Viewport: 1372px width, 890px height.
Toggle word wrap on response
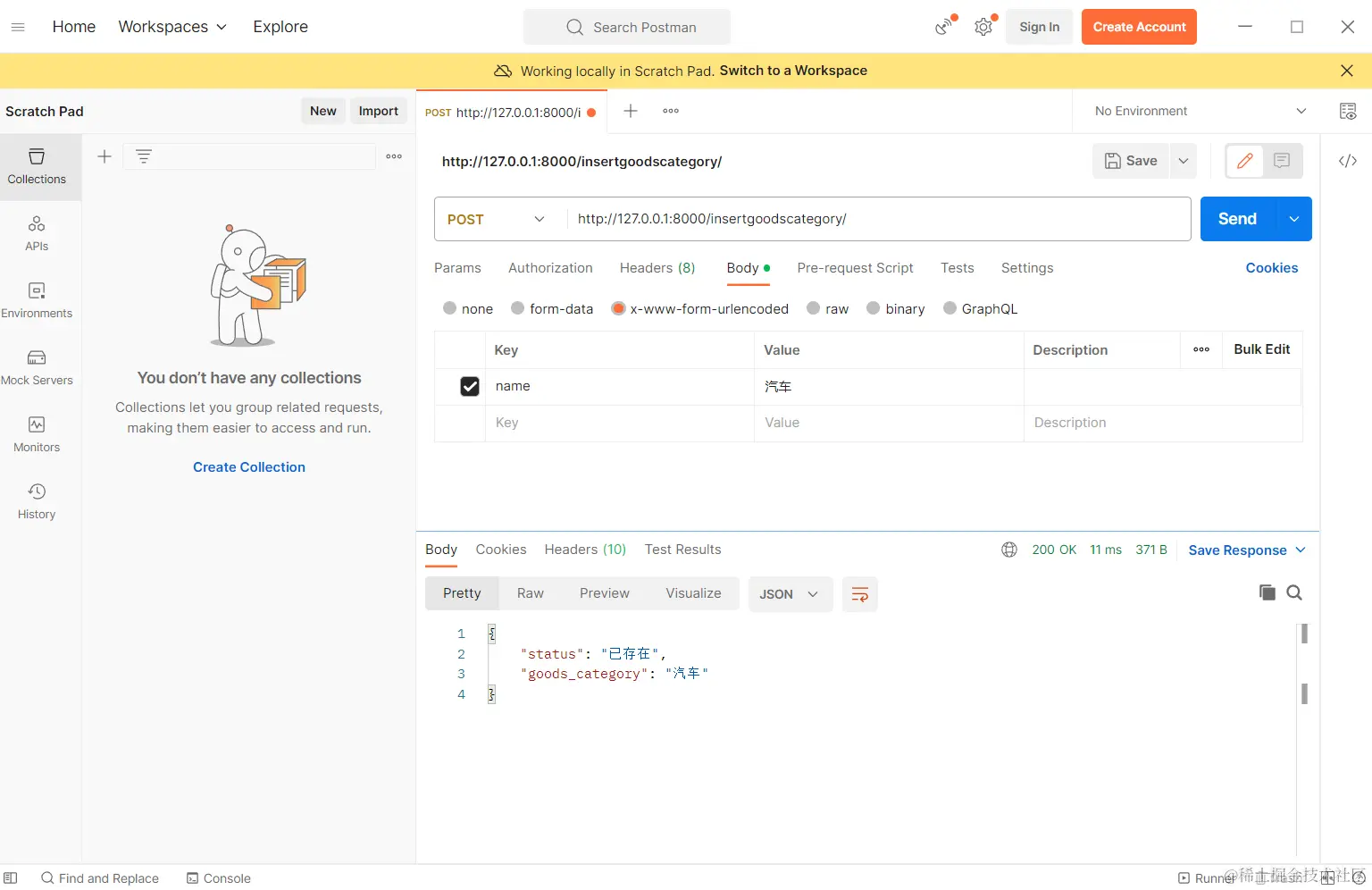coord(859,594)
